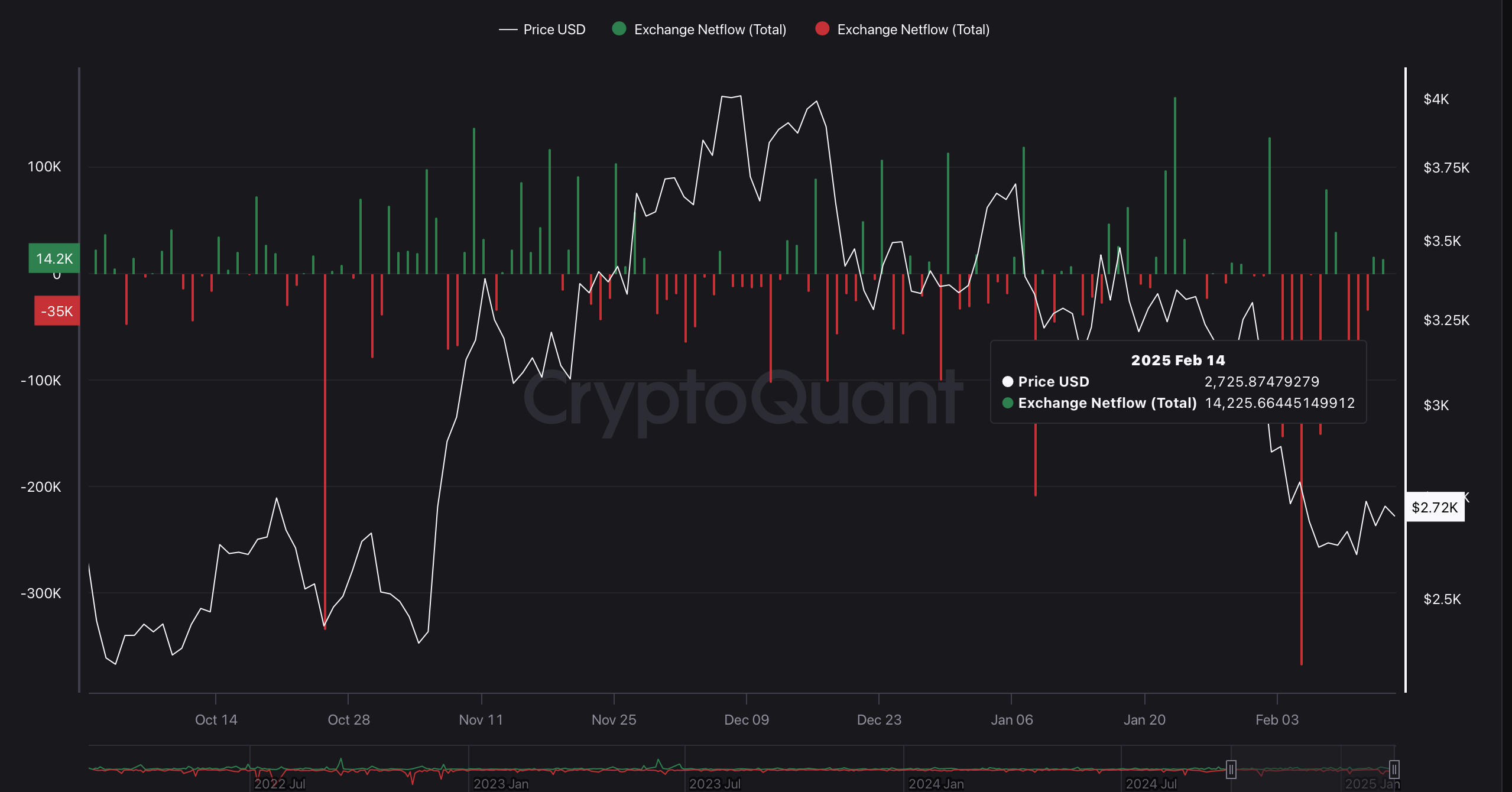Click the green dot beside tooltip's Exchange Netflow row
The image size is (1512, 792).
1008,403
